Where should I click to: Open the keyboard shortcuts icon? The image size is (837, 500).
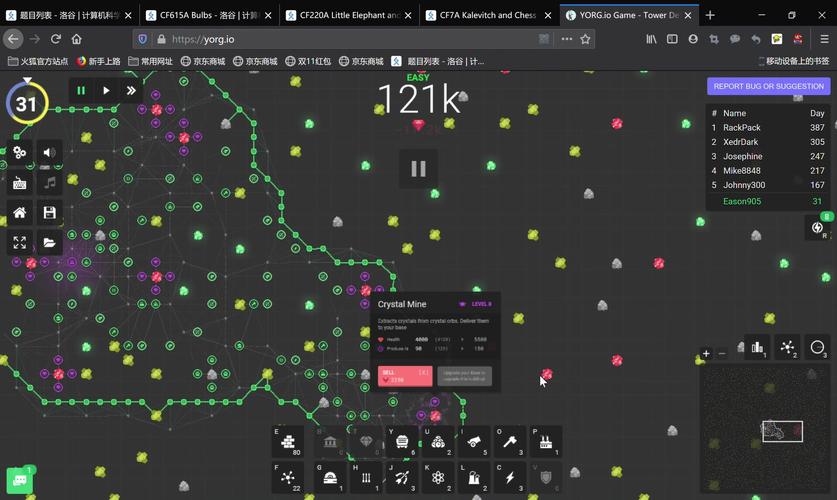pyautogui.click(x=20, y=183)
